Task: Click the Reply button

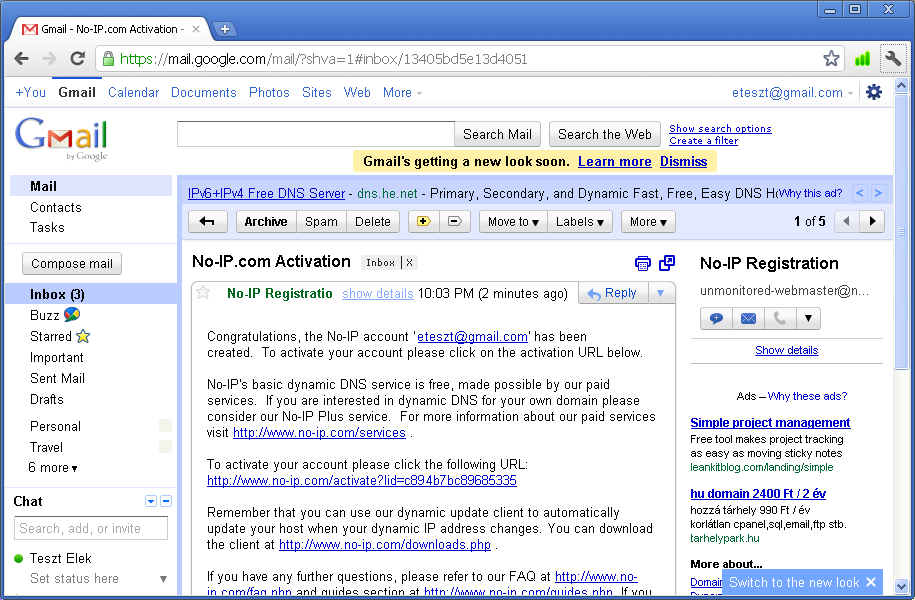Action: tap(613, 293)
